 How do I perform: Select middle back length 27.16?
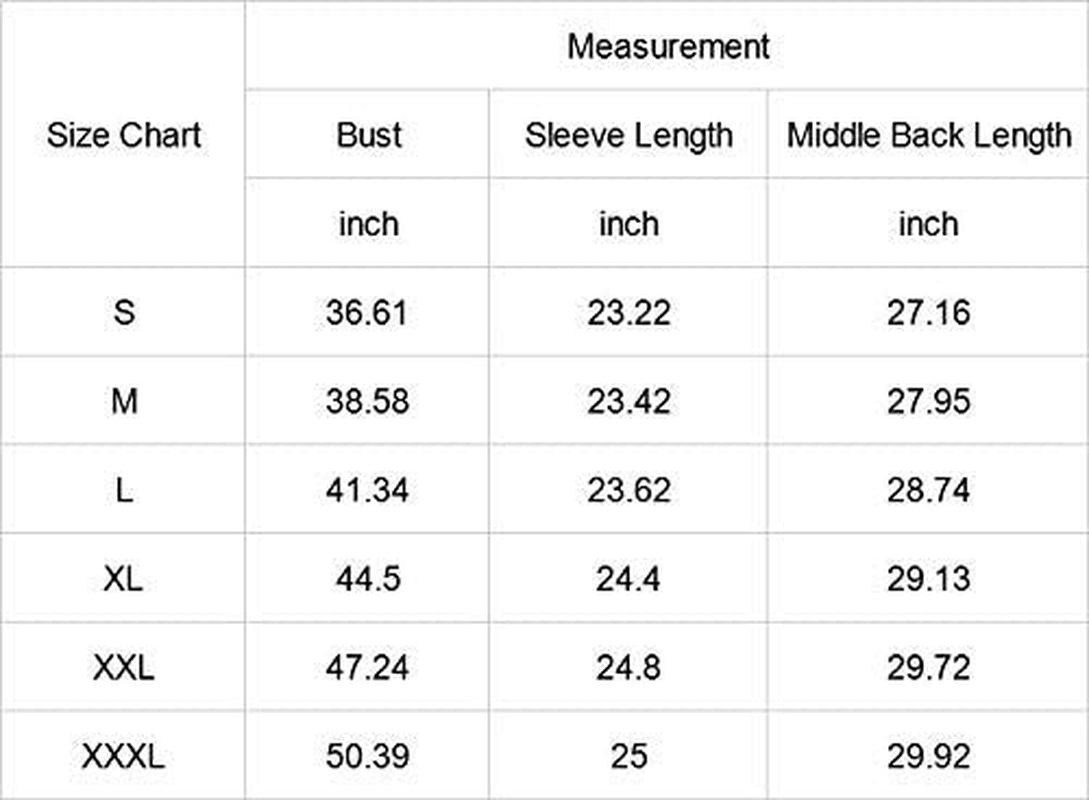point(928,313)
